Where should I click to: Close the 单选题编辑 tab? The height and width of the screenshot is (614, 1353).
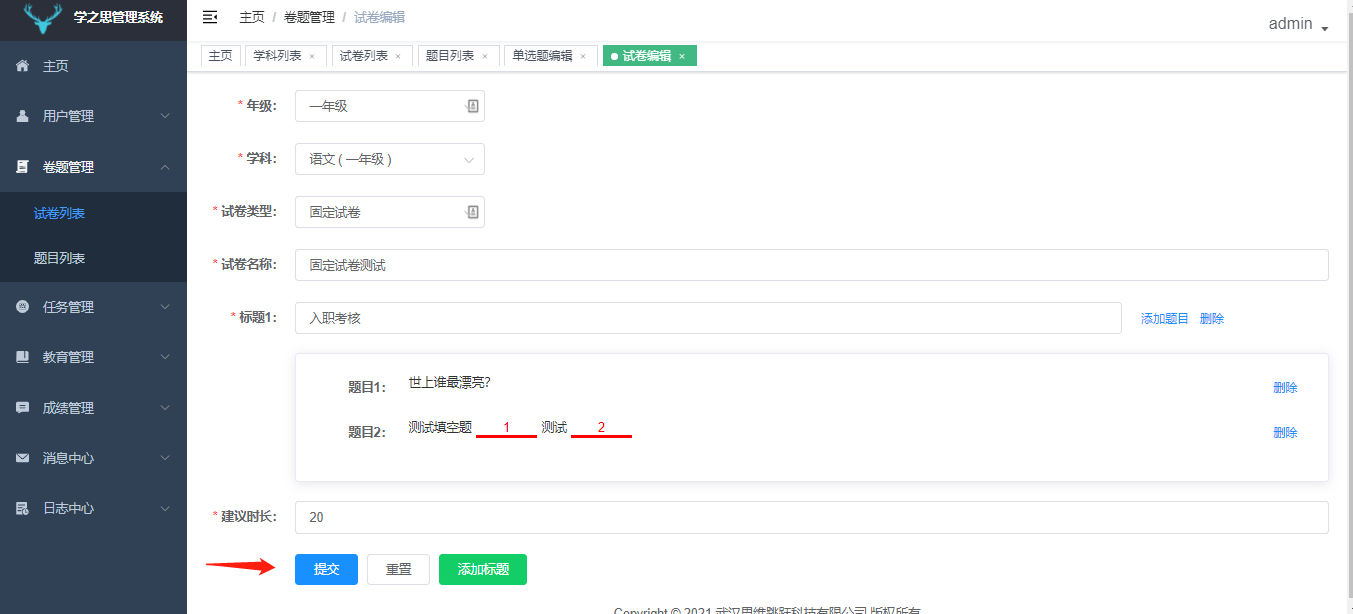tap(583, 57)
